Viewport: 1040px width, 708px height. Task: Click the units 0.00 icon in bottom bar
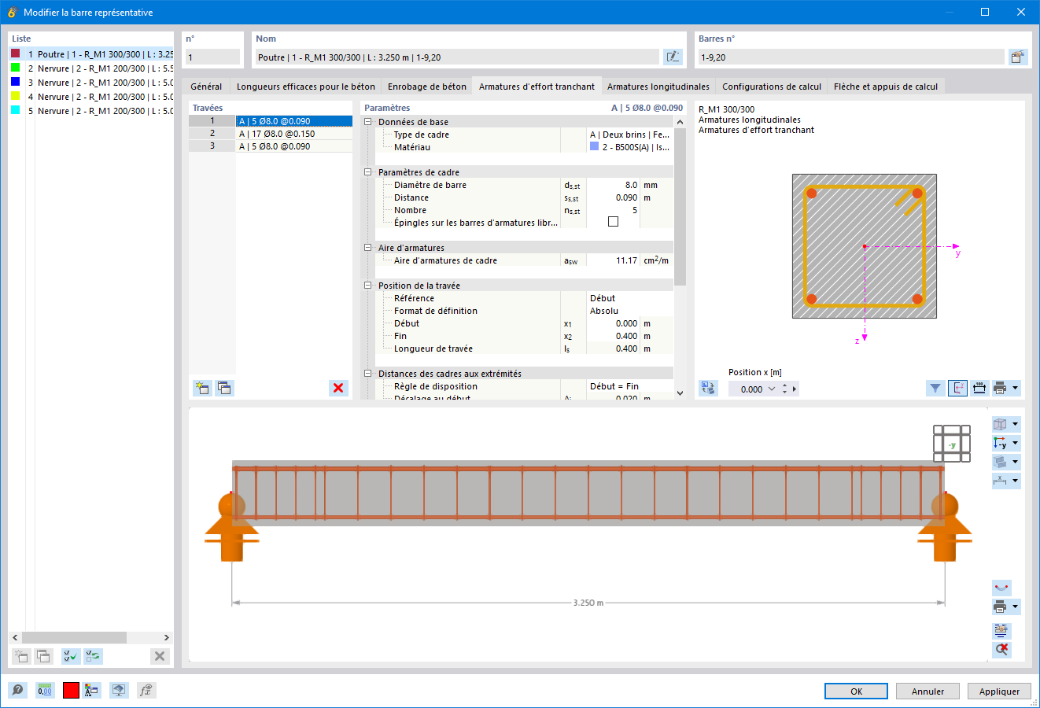[44, 690]
